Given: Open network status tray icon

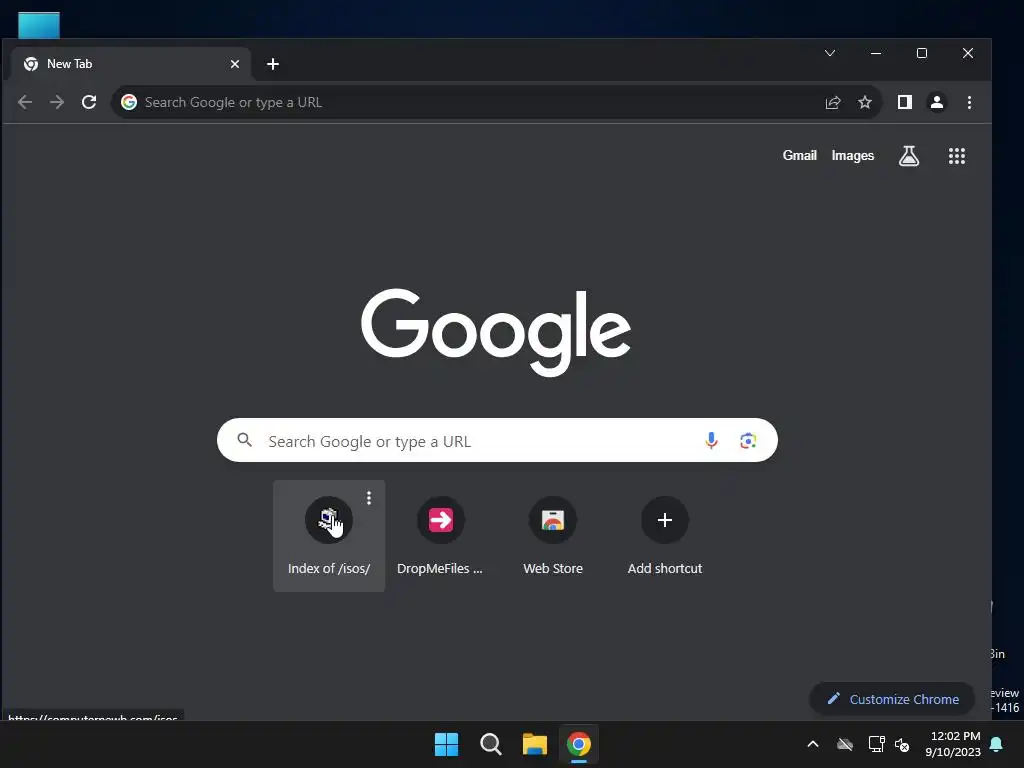Looking at the screenshot, I should point(876,744).
